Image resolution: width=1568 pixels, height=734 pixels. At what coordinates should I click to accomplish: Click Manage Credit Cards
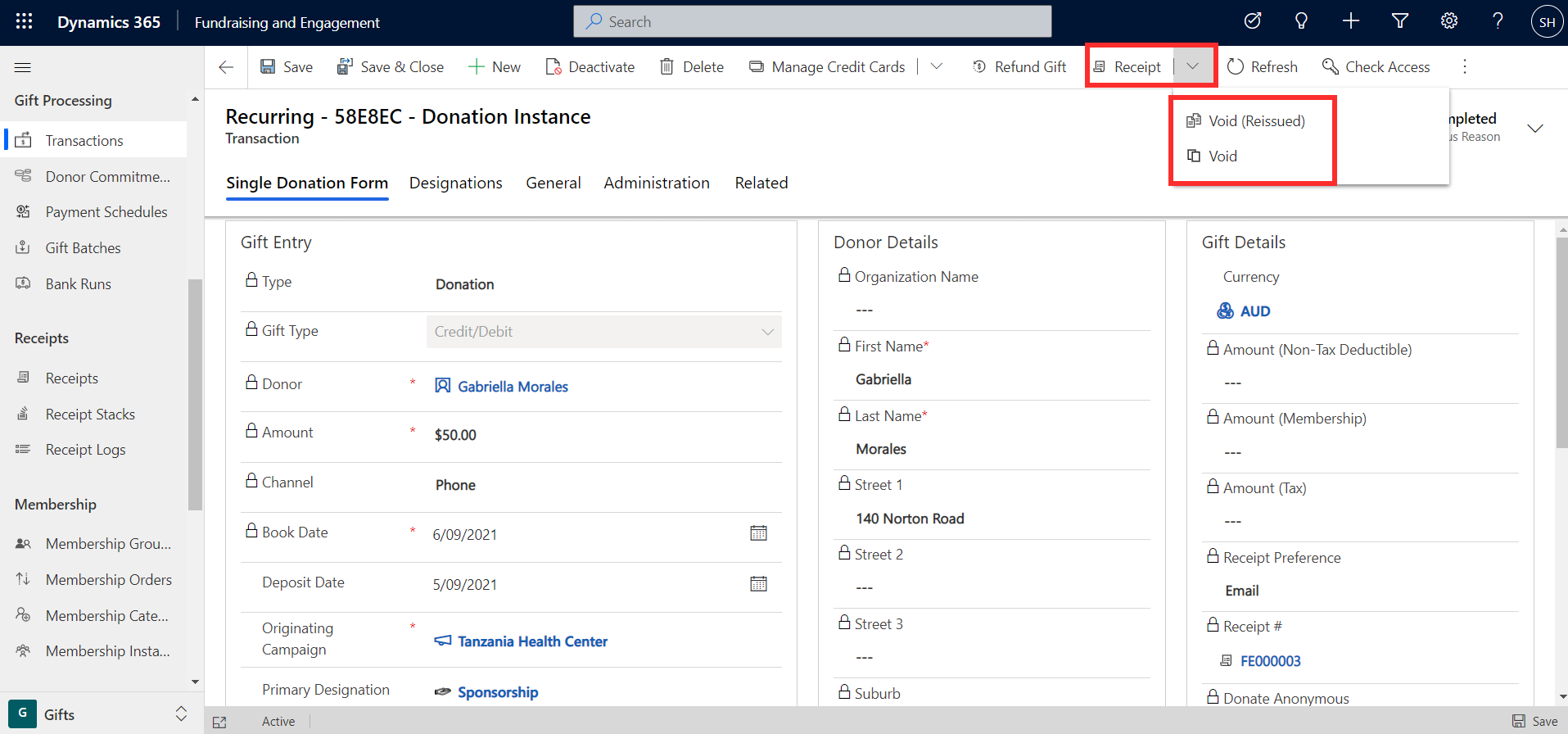pyautogui.click(x=827, y=67)
